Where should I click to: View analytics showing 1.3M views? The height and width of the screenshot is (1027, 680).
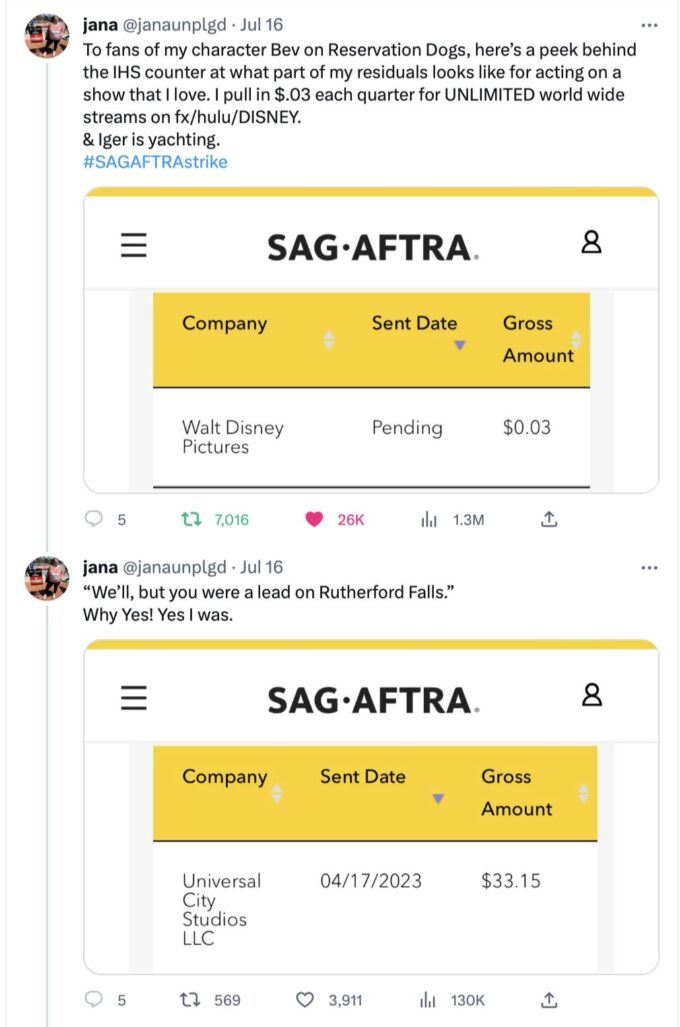[428, 520]
